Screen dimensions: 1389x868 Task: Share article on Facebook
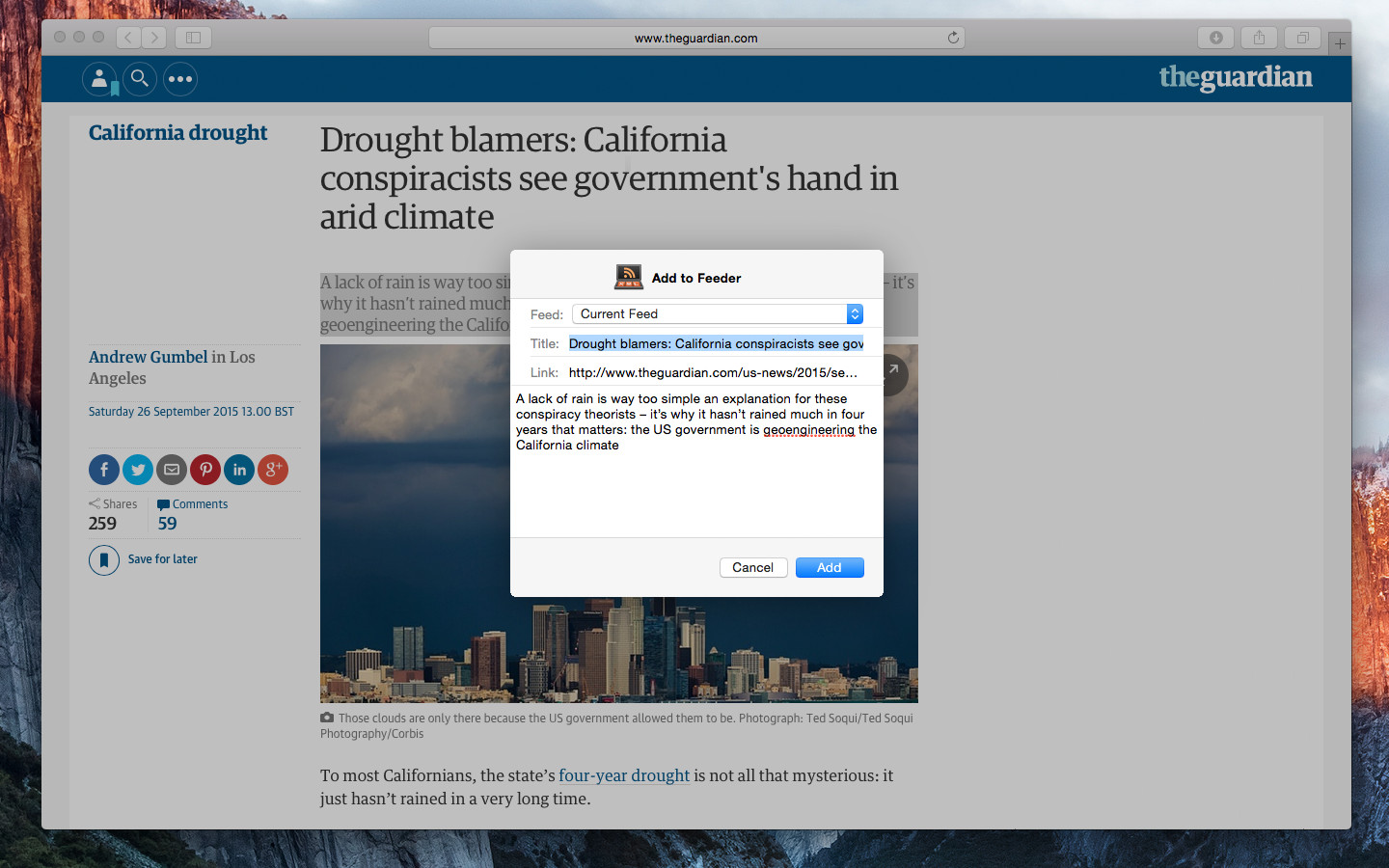tap(104, 470)
